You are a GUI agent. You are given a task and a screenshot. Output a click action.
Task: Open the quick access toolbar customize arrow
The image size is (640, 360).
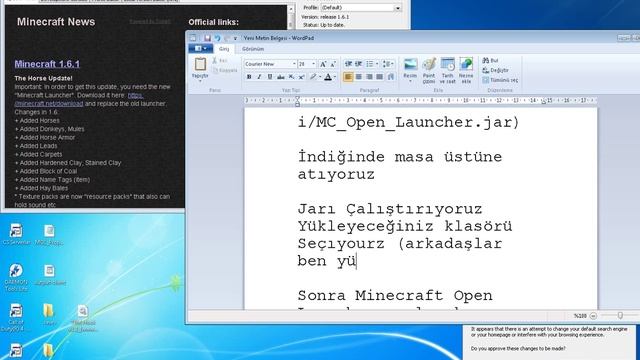pyautogui.click(x=235, y=38)
